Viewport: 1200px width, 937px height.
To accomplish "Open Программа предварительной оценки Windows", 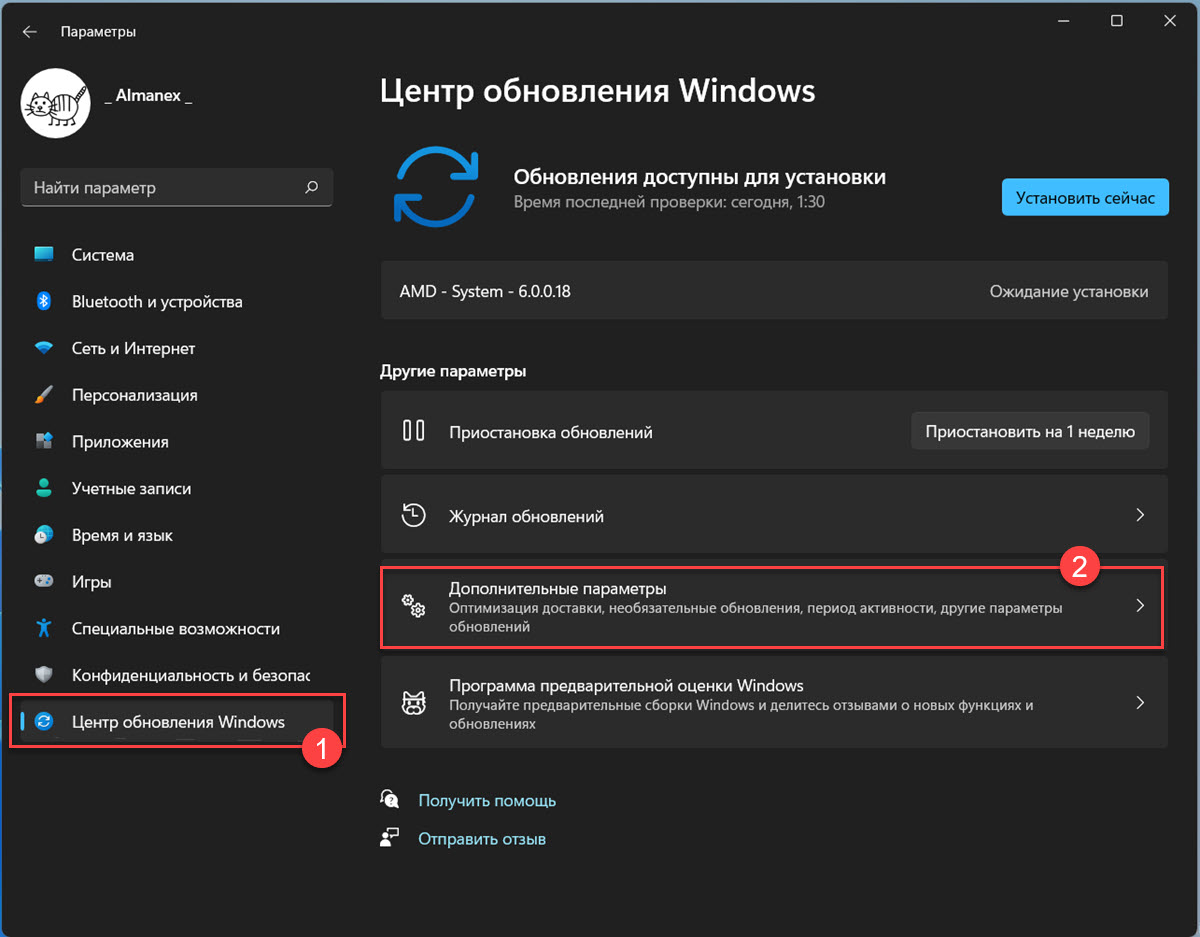I will [774, 701].
